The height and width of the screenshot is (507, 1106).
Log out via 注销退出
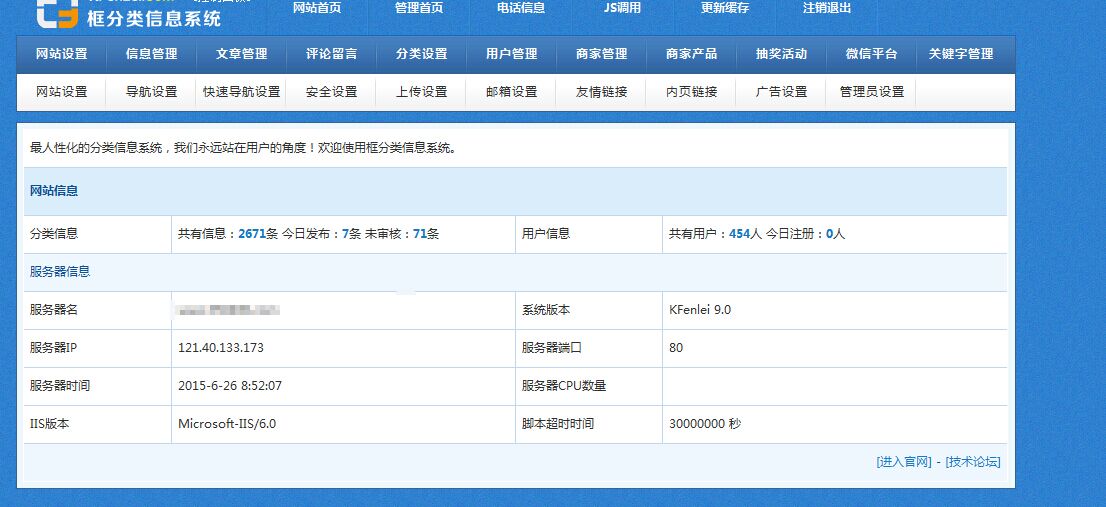click(827, 8)
